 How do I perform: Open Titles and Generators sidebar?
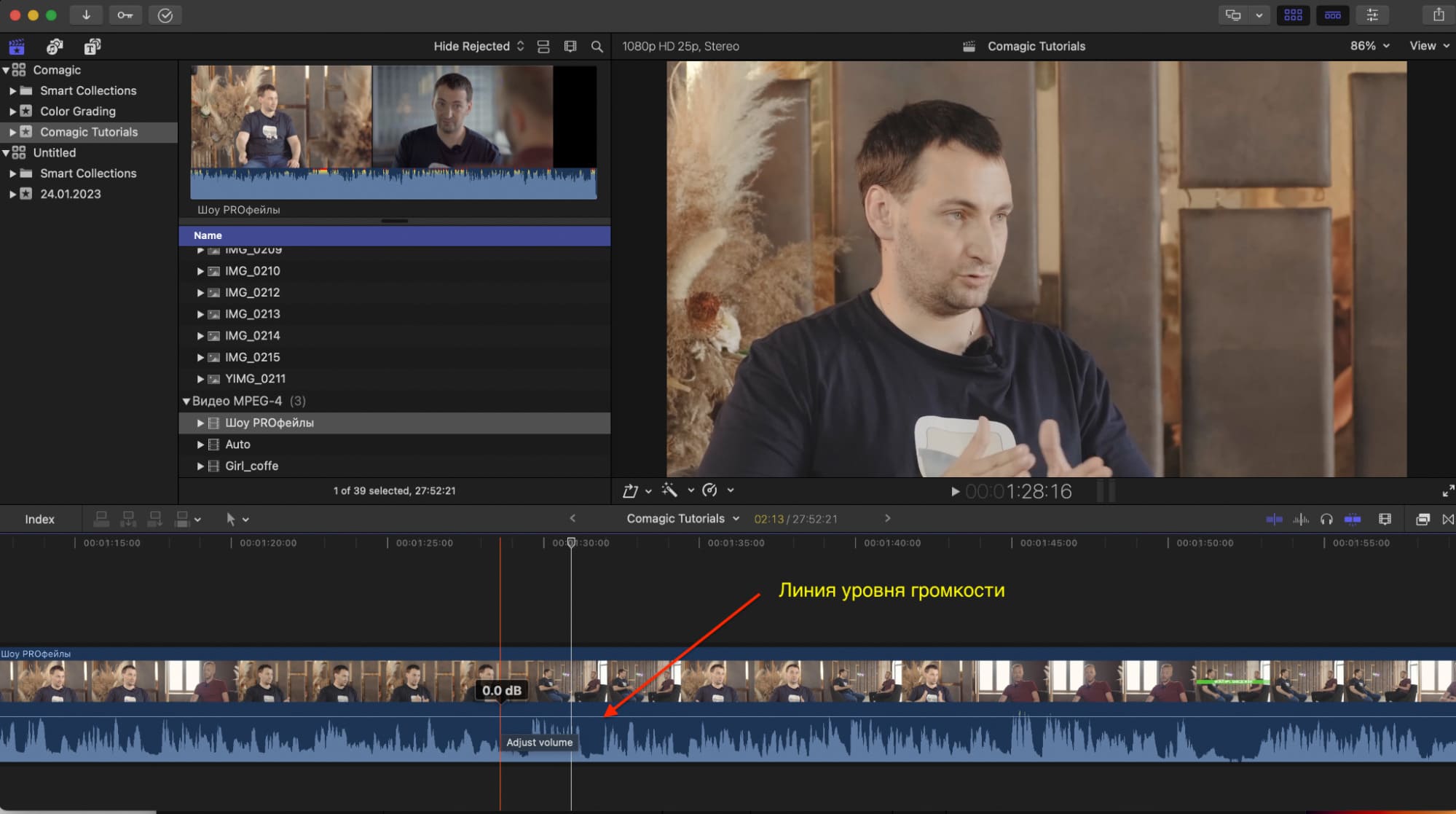(x=92, y=47)
